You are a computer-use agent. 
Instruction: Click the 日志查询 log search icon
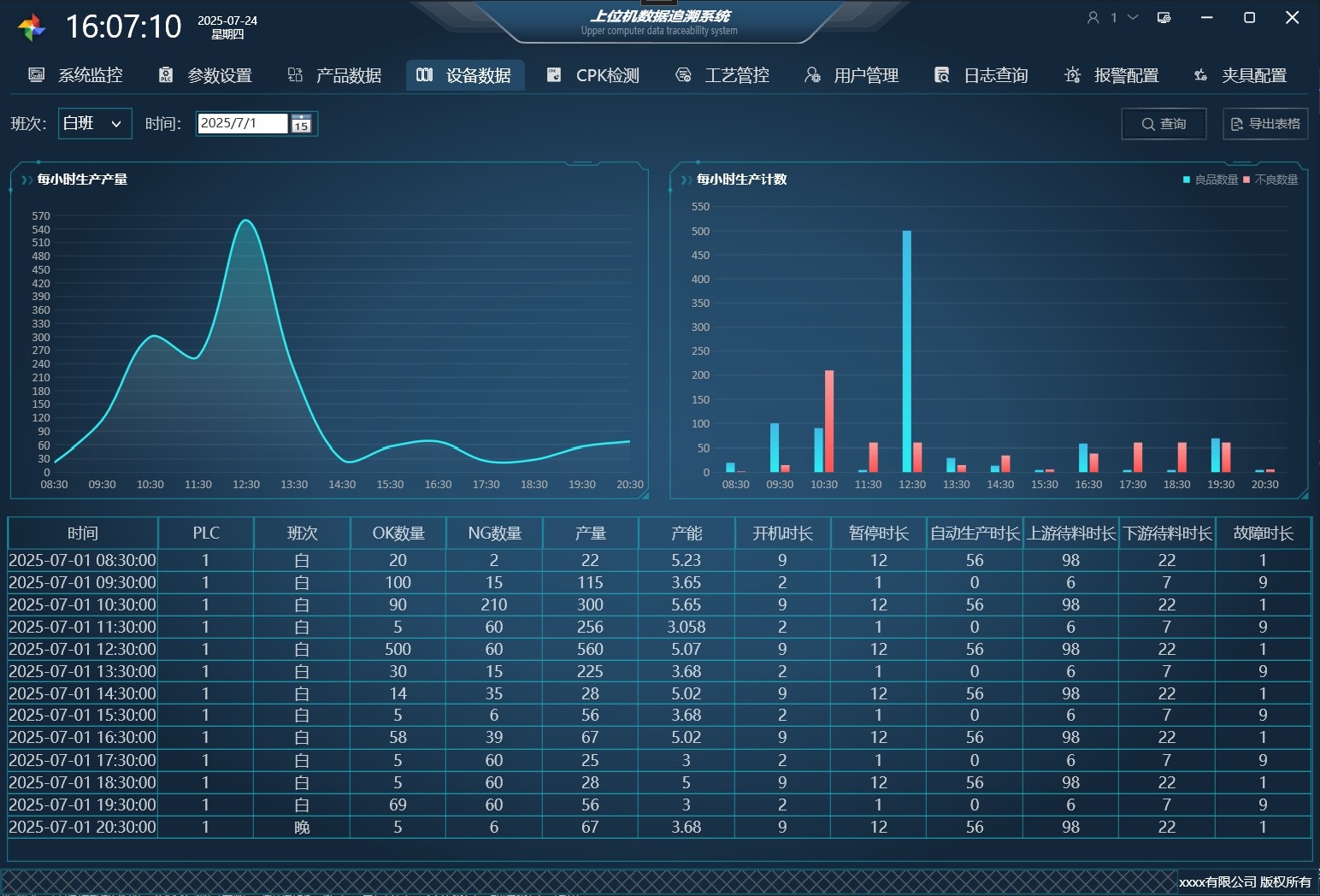[x=941, y=75]
